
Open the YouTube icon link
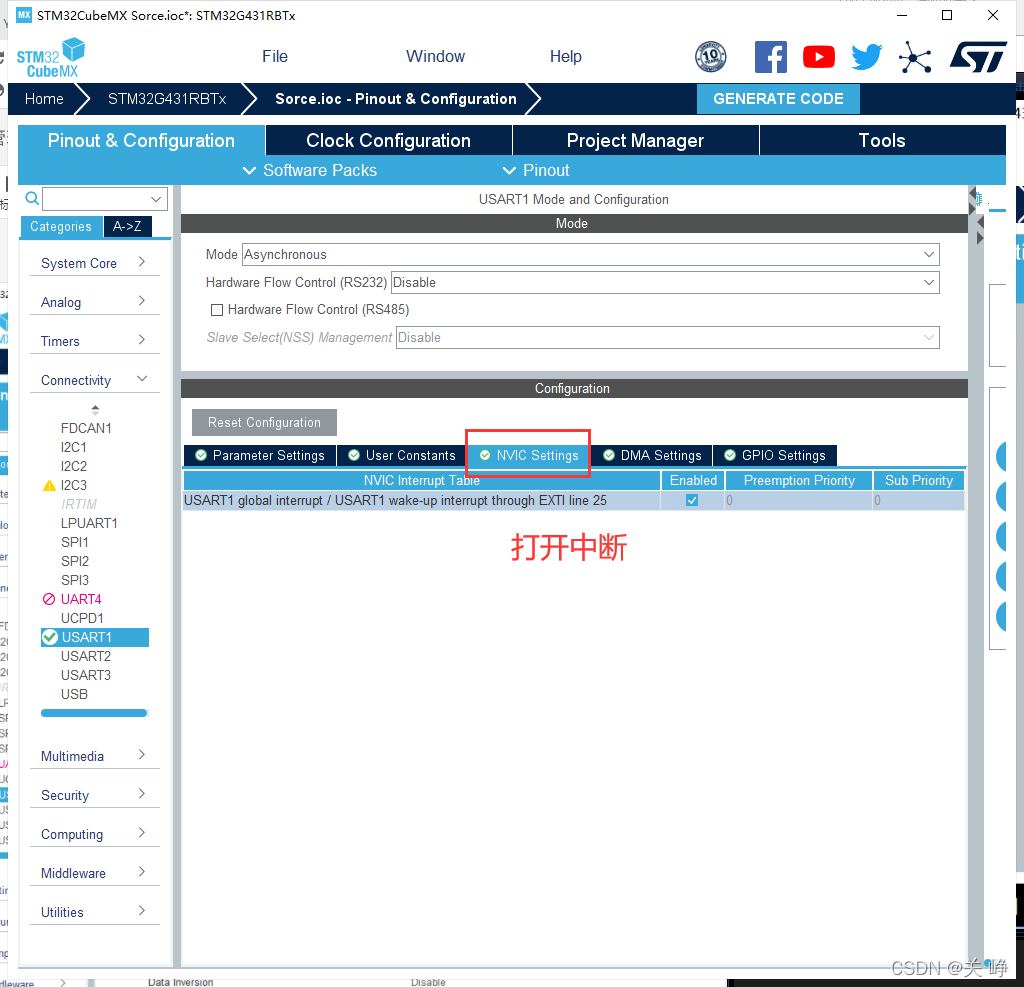[819, 57]
